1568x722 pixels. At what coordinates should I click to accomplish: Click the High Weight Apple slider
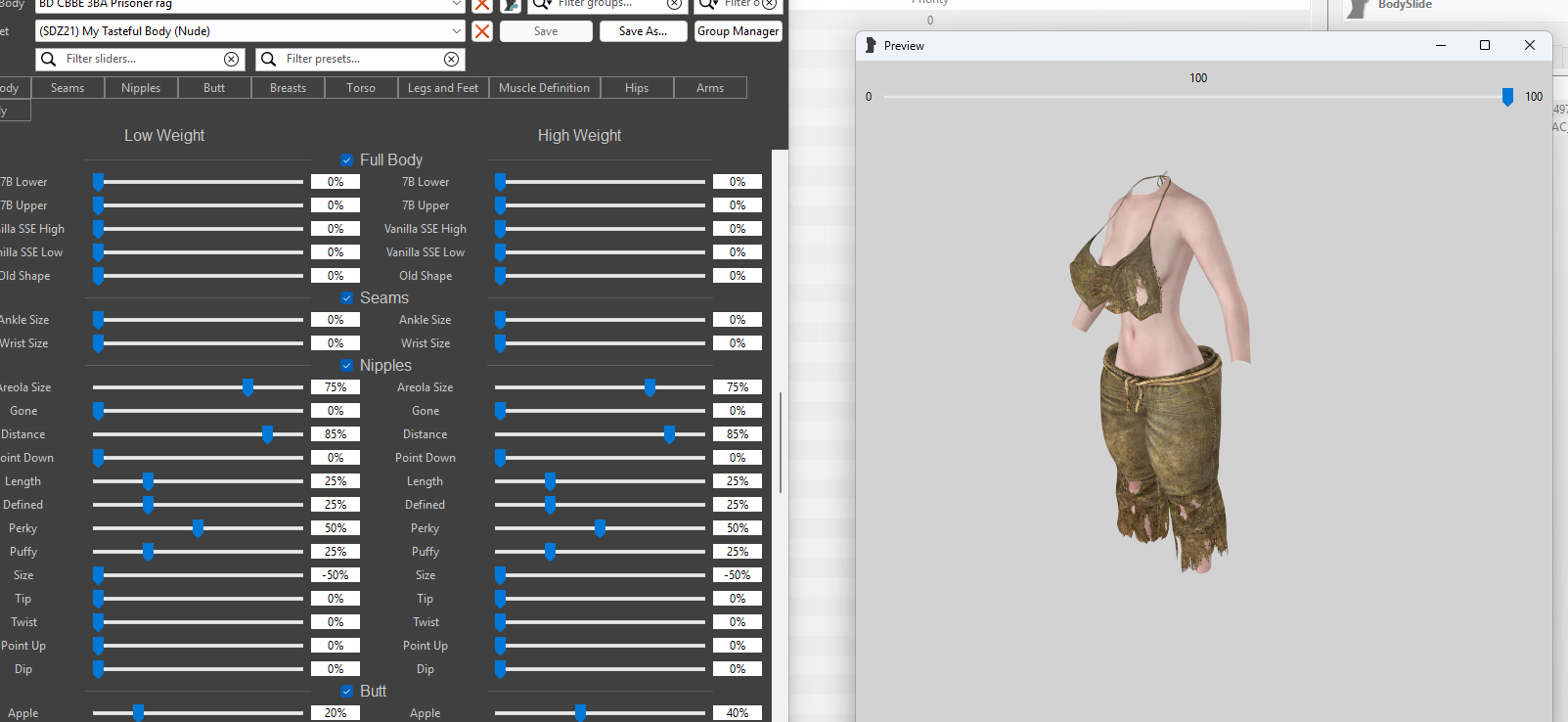[600, 713]
